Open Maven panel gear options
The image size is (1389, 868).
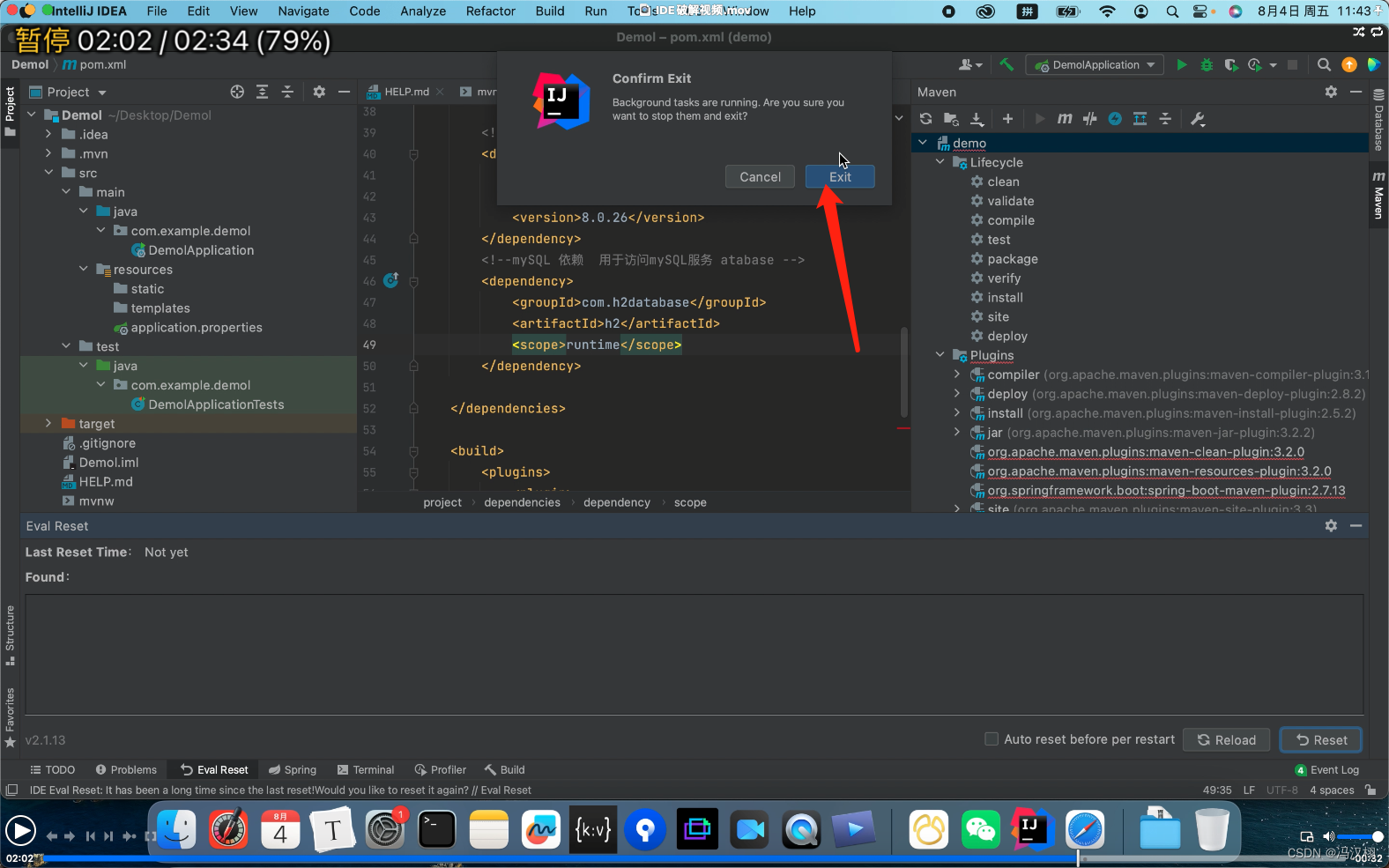click(1331, 92)
